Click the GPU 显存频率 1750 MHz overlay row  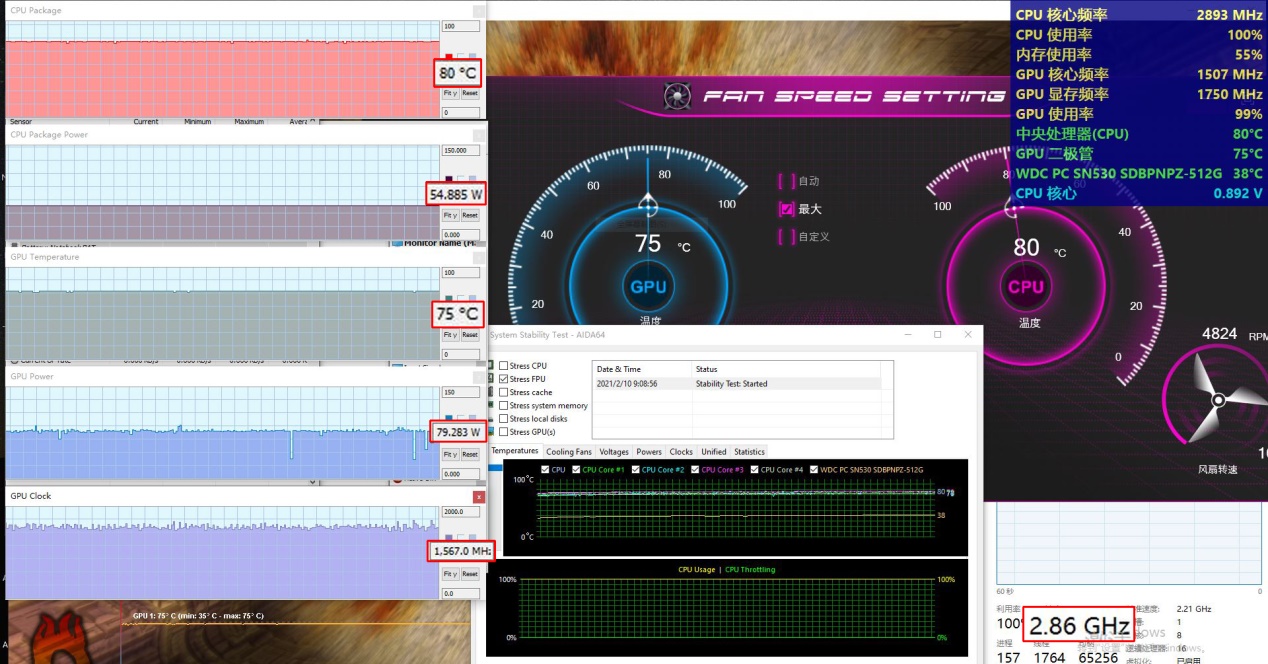click(x=1139, y=94)
